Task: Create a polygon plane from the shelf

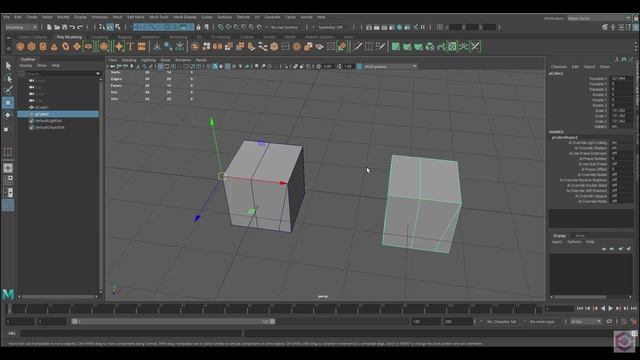Action: (77, 47)
